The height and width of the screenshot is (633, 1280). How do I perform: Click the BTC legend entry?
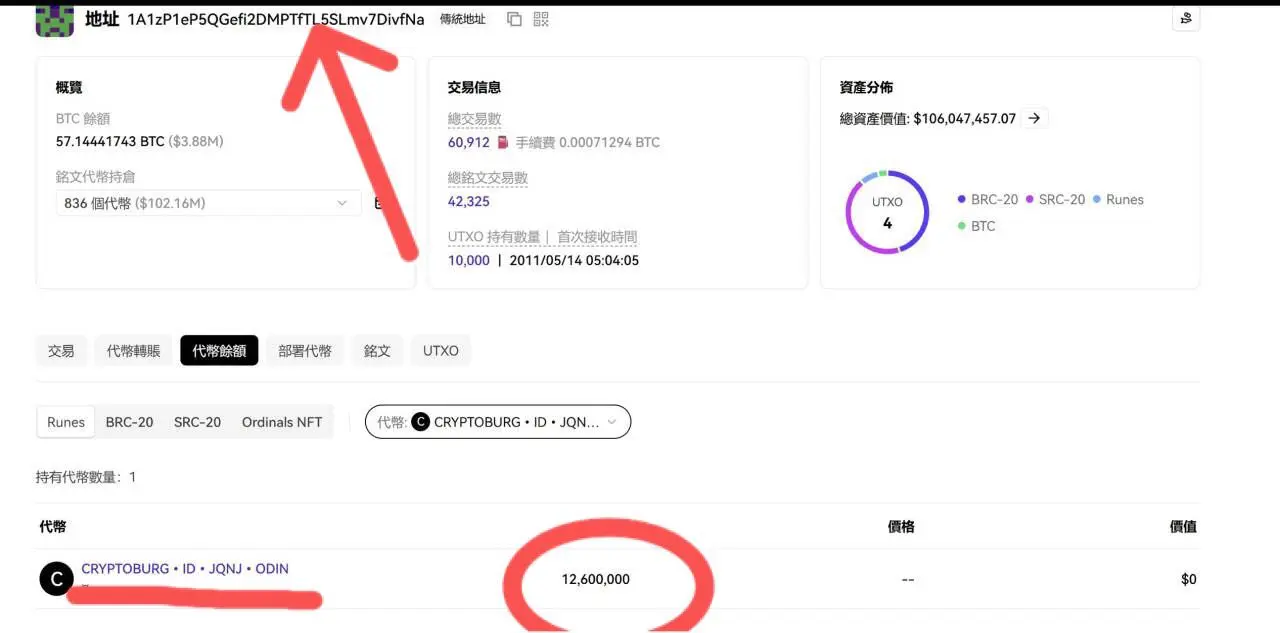[976, 226]
